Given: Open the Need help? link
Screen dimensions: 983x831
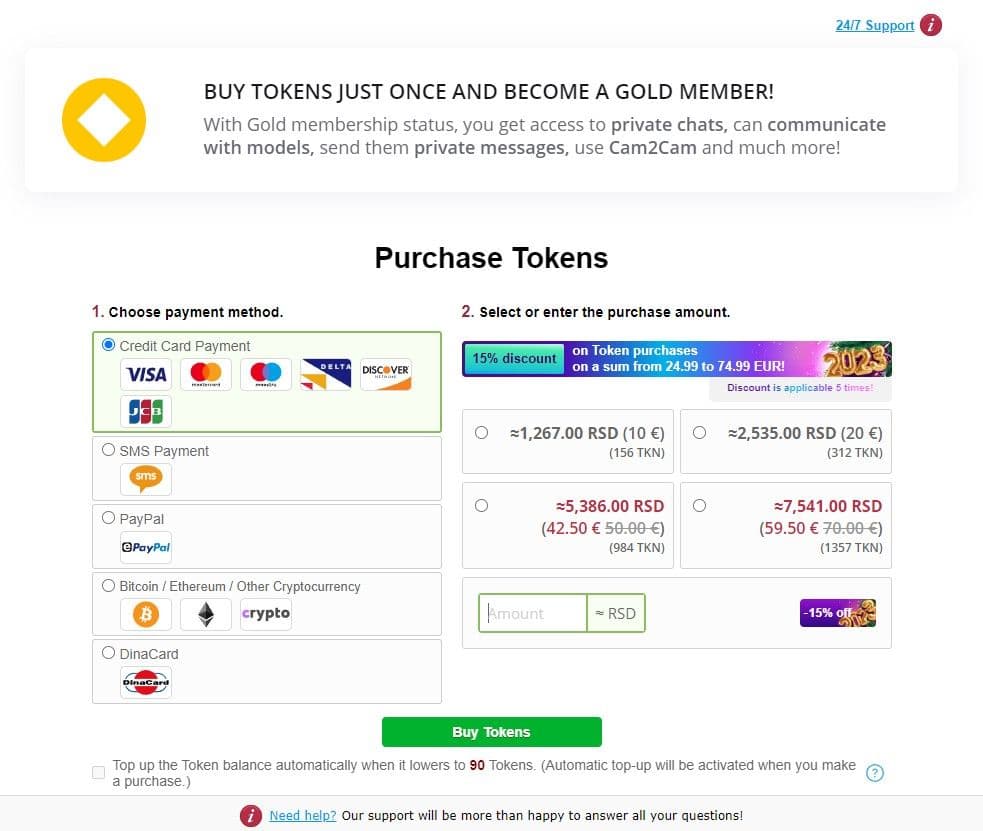Looking at the screenshot, I should click(x=303, y=815).
